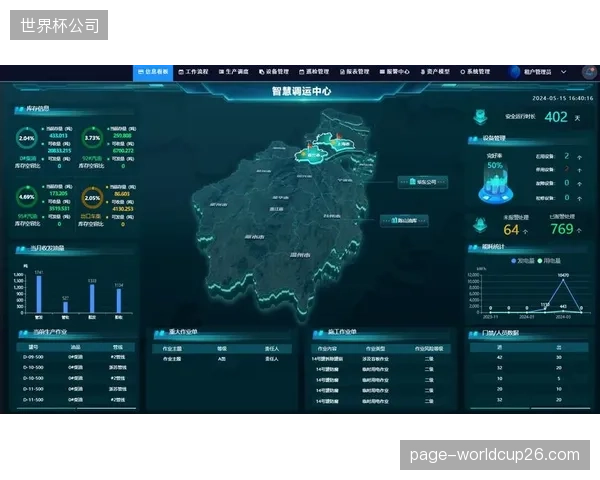Click the shield icon beside the 402 天 counter
600x480 pixels.
pyautogui.click(x=480, y=117)
